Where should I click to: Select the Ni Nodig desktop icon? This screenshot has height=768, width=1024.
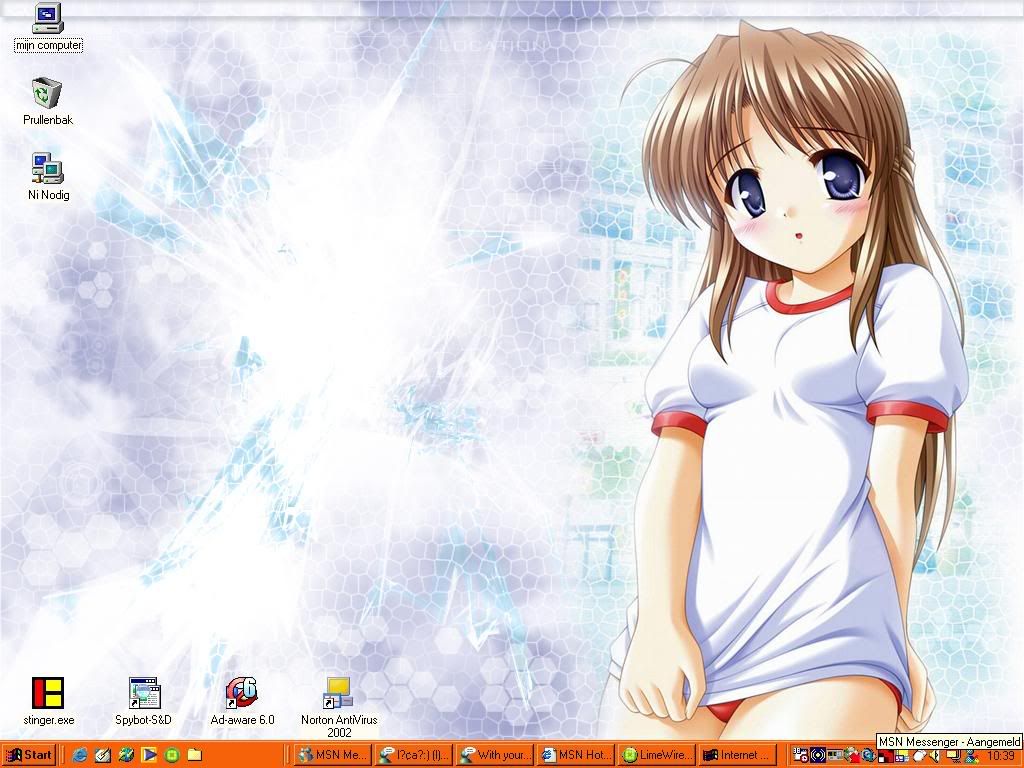[x=48, y=176]
